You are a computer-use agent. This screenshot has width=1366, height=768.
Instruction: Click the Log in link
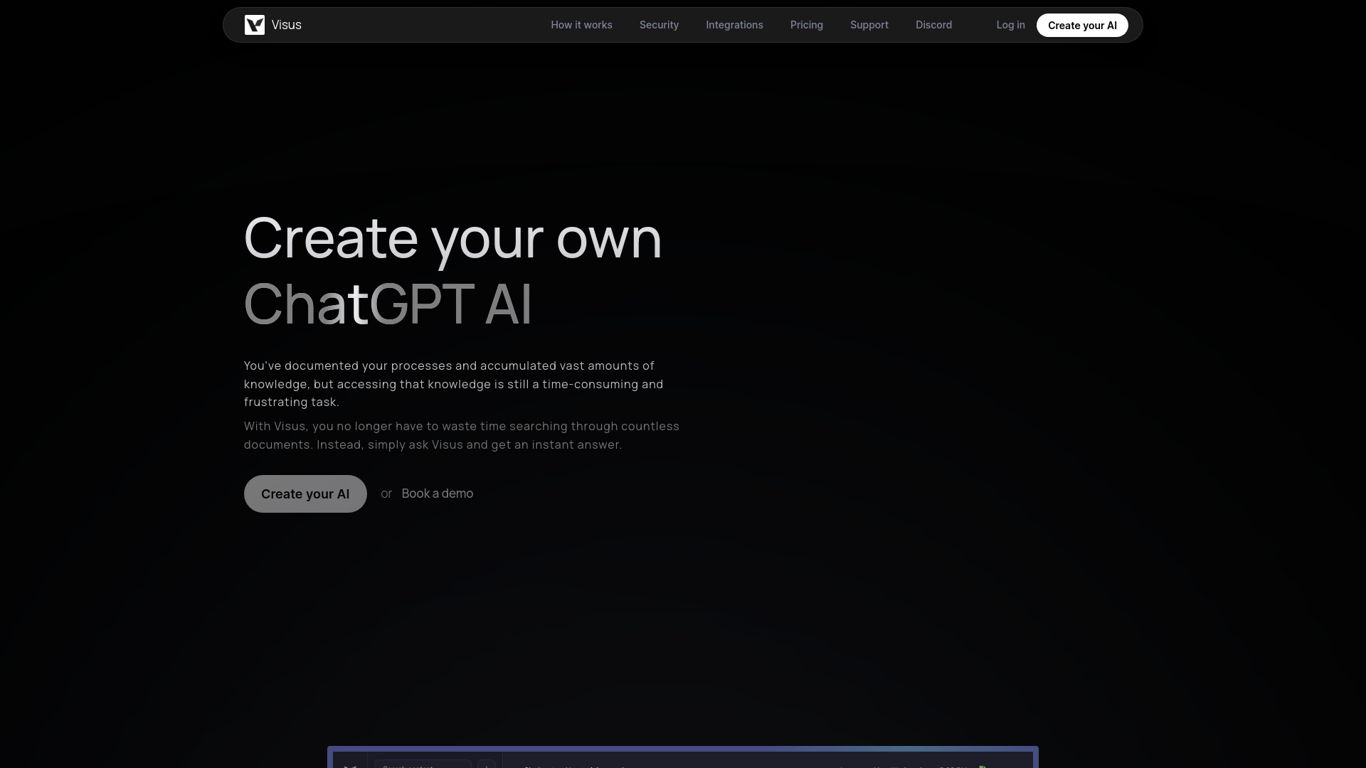[x=1010, y=25]
